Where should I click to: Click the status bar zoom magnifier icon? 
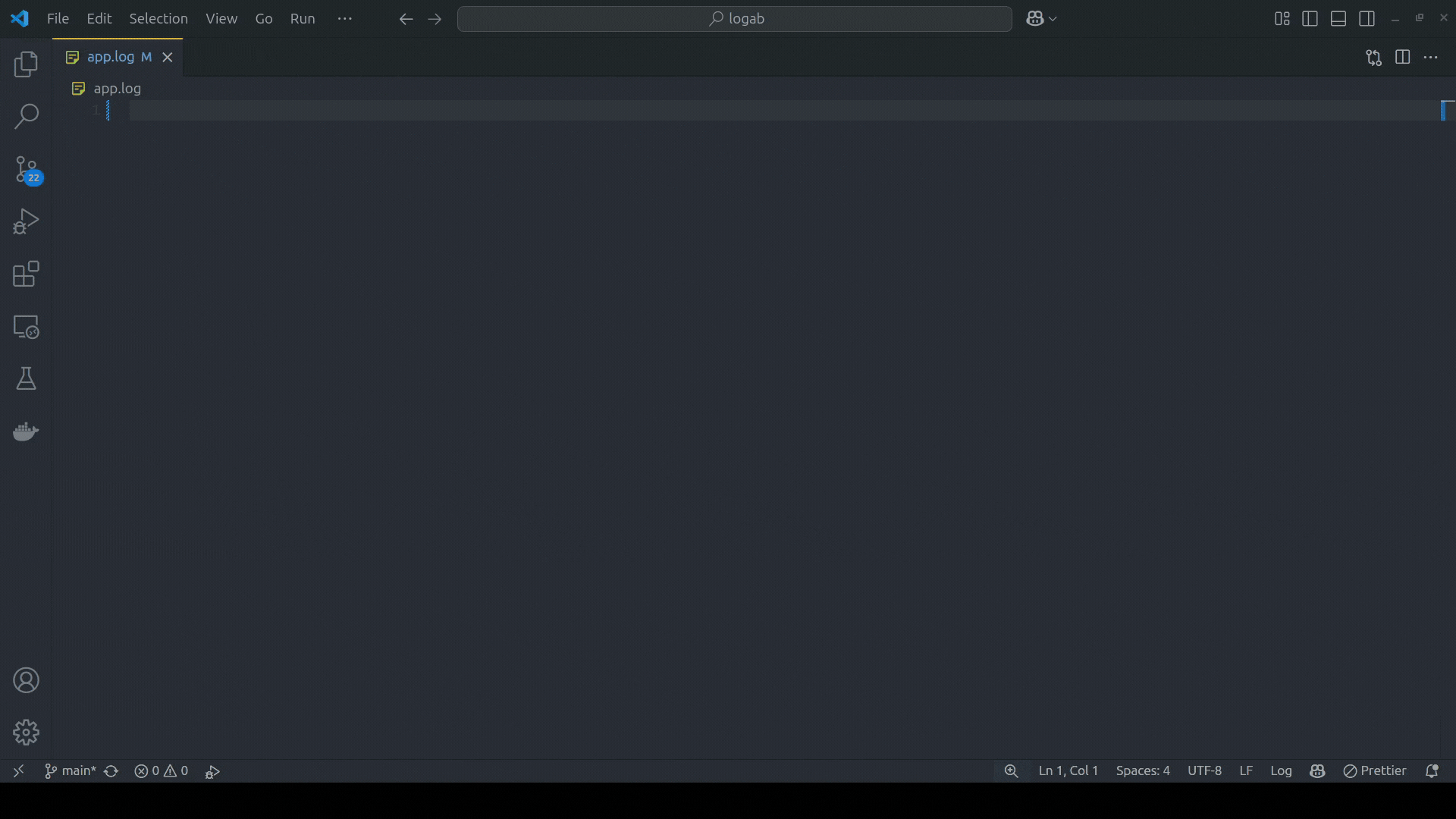[x=1011, y=771]
